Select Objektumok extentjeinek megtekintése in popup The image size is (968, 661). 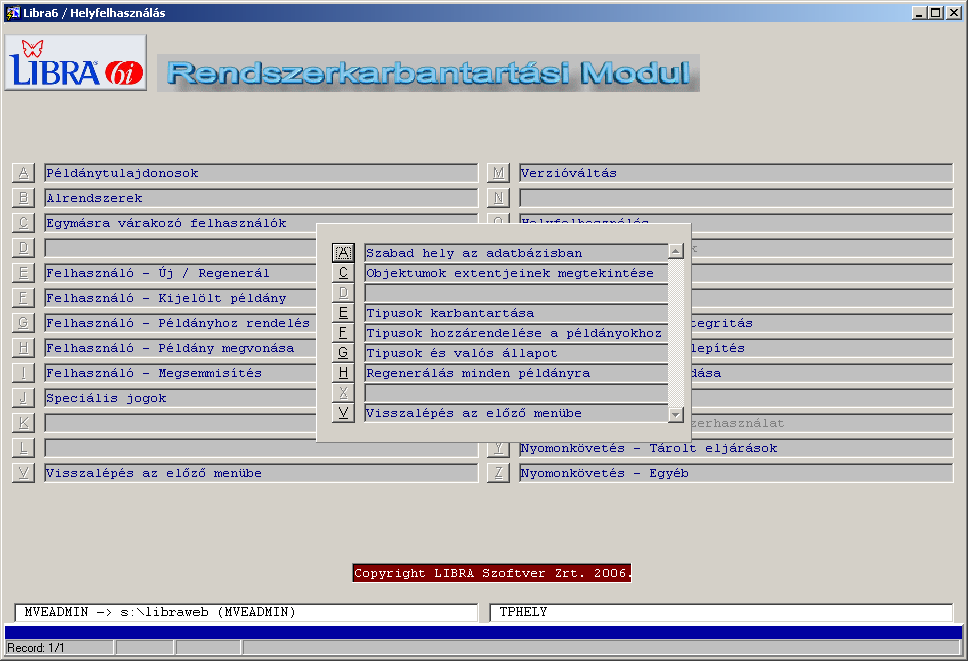[x=516, y=273]
